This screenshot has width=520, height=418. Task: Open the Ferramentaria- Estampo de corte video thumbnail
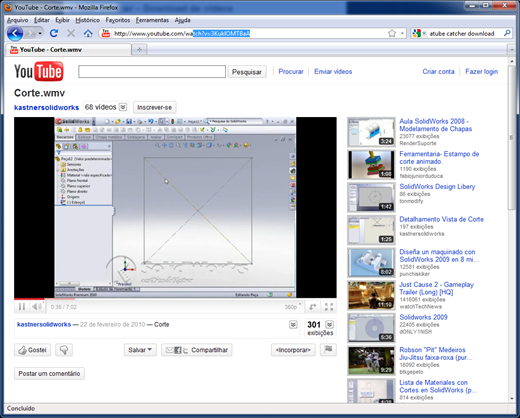371,164
